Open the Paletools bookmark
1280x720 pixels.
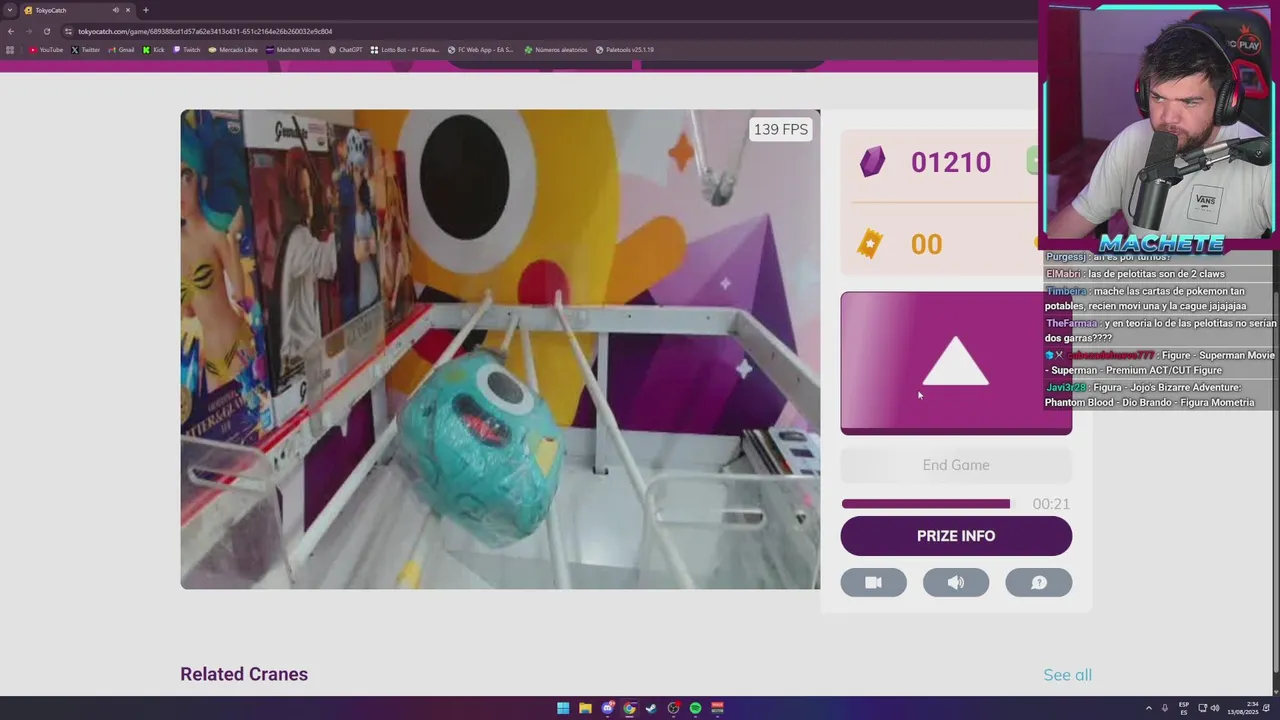point(625,50)
